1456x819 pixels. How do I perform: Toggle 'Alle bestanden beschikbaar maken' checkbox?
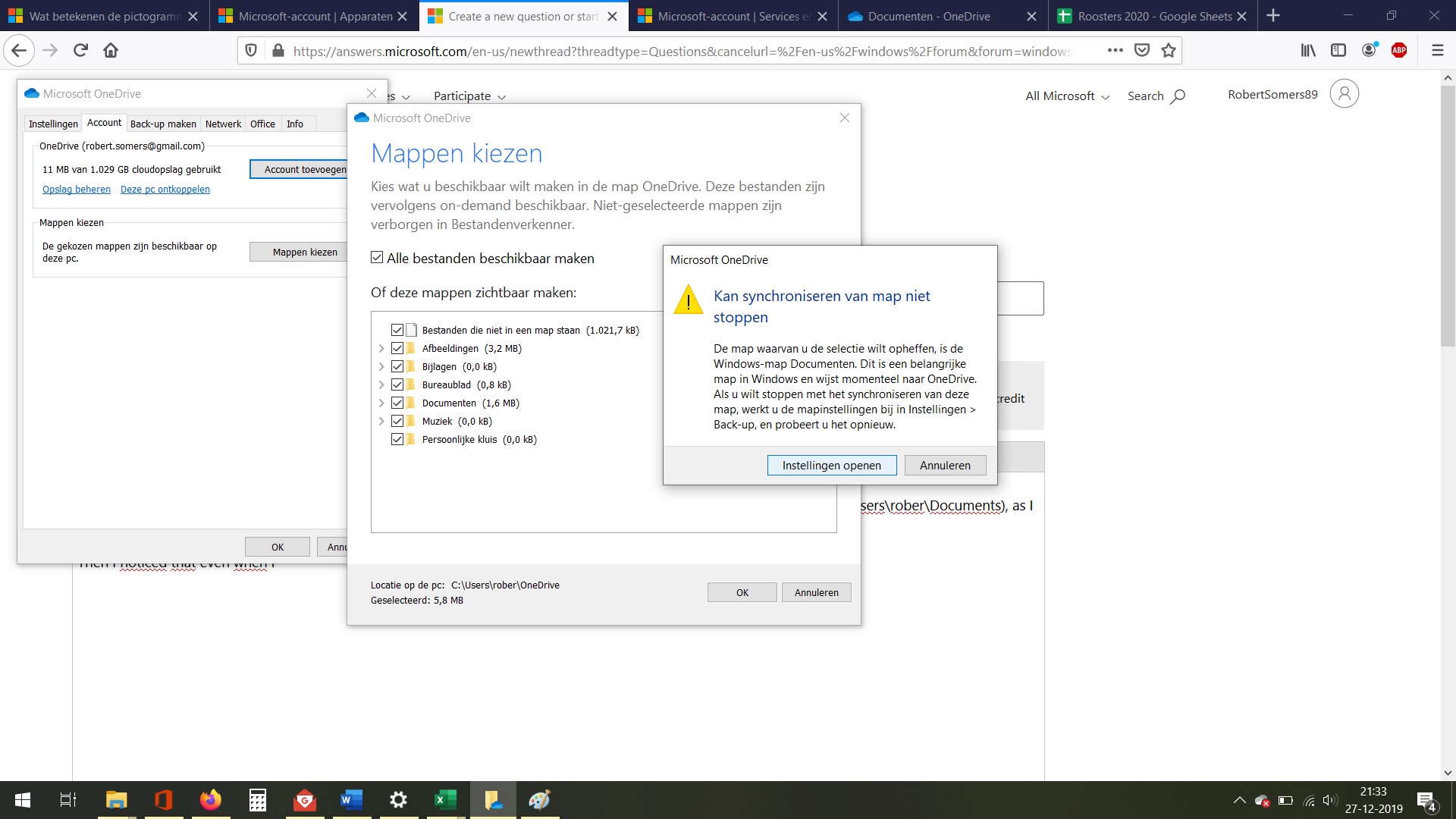[x=377, y=258]
